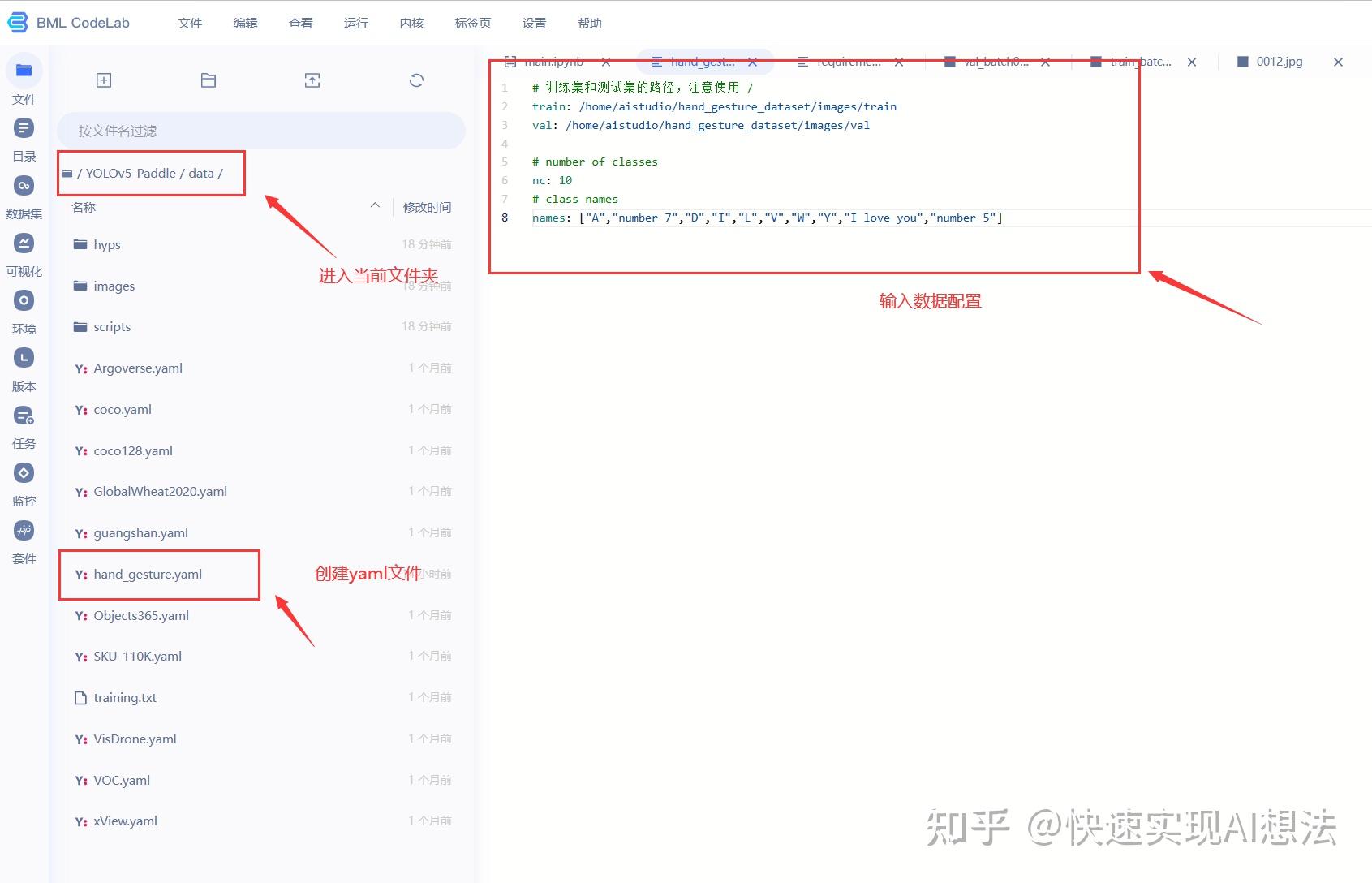
Task: Refresh the file list
Action: pos(416,80)
